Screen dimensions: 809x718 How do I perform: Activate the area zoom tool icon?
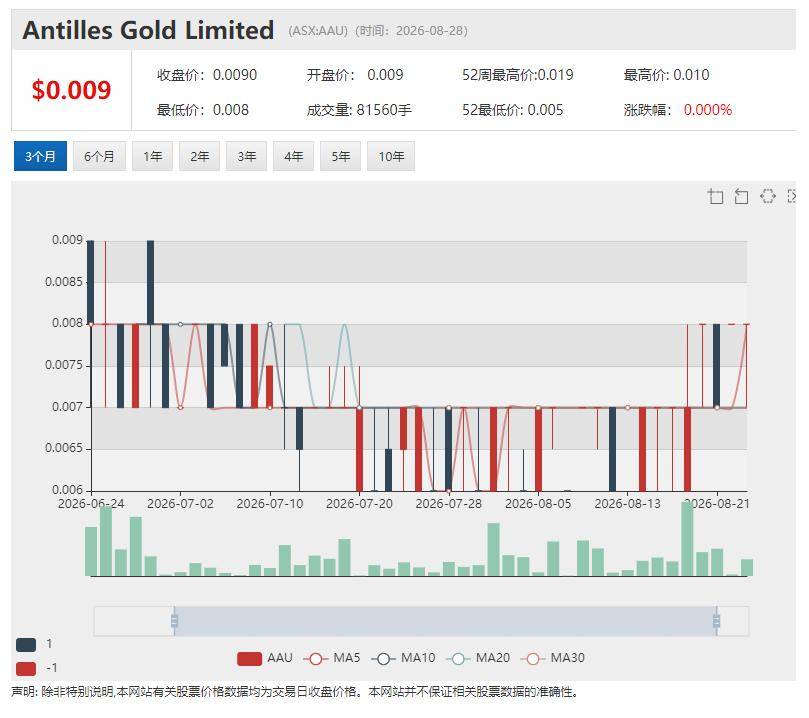coord(715,197)
